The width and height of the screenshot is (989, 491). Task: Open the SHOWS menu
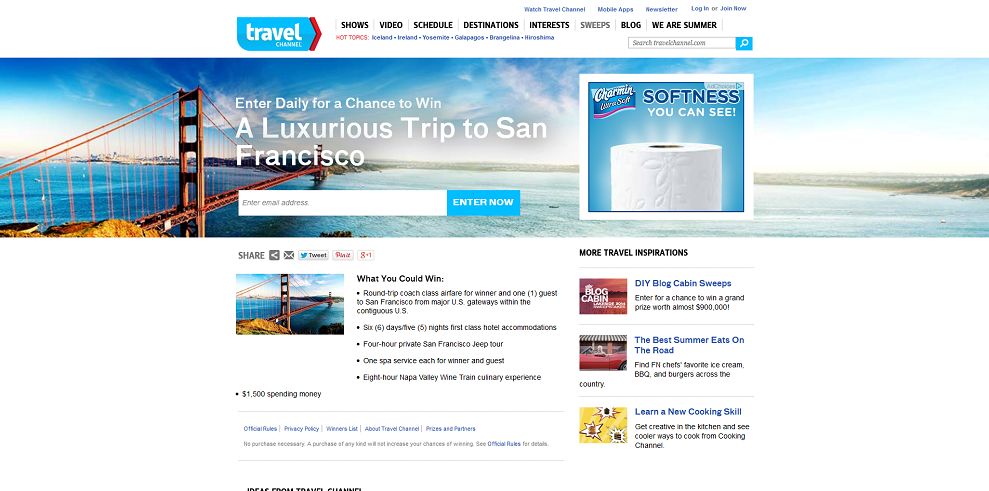tap(354, 25)
